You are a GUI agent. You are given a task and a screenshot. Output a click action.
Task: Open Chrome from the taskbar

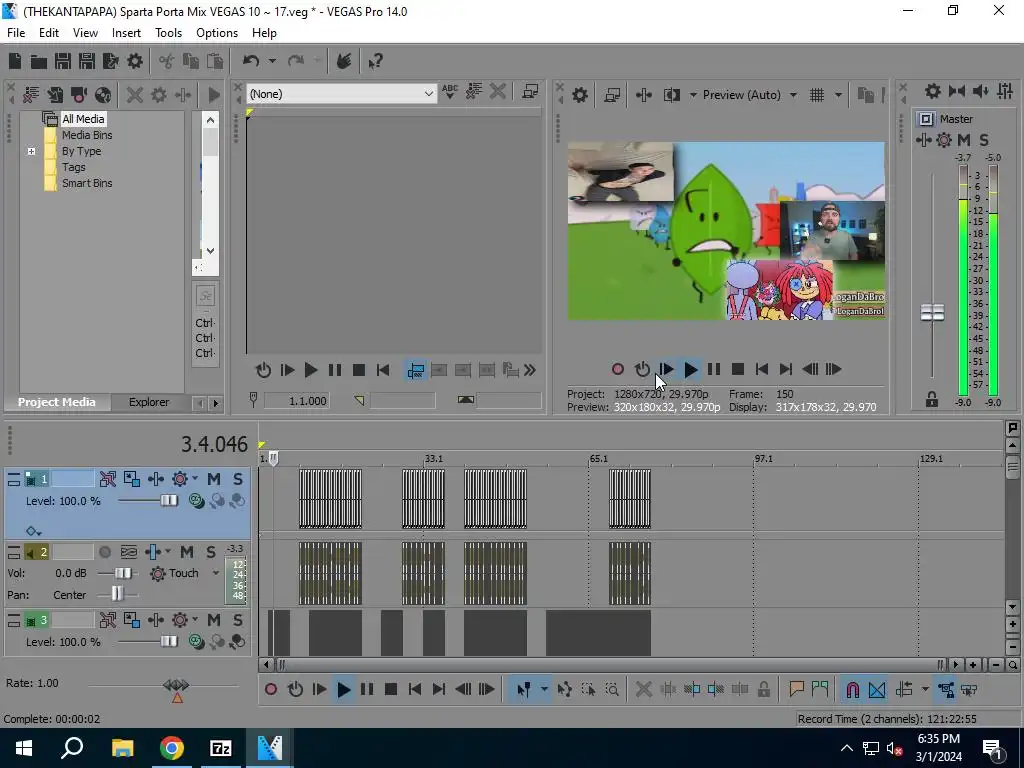click(x=172, y=748)
